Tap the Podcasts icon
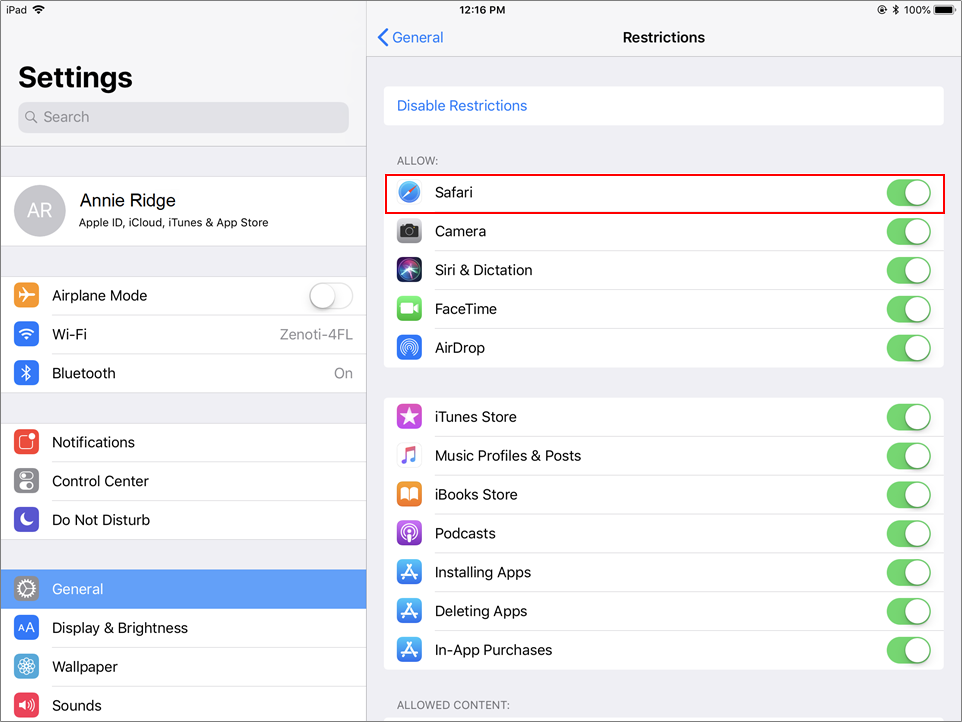Image resolution: width=962 pixels, height=722 pixels. click(409, 533)
